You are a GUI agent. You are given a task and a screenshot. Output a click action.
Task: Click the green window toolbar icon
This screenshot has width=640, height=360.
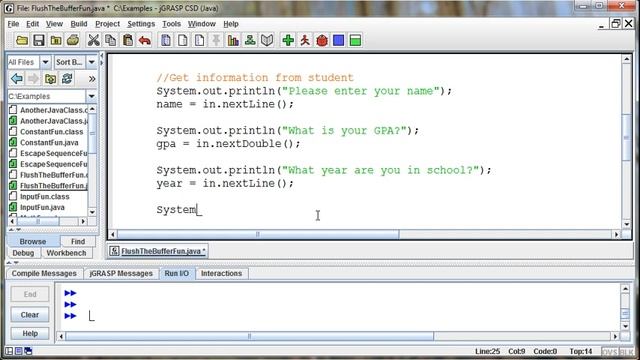(356, 40)
